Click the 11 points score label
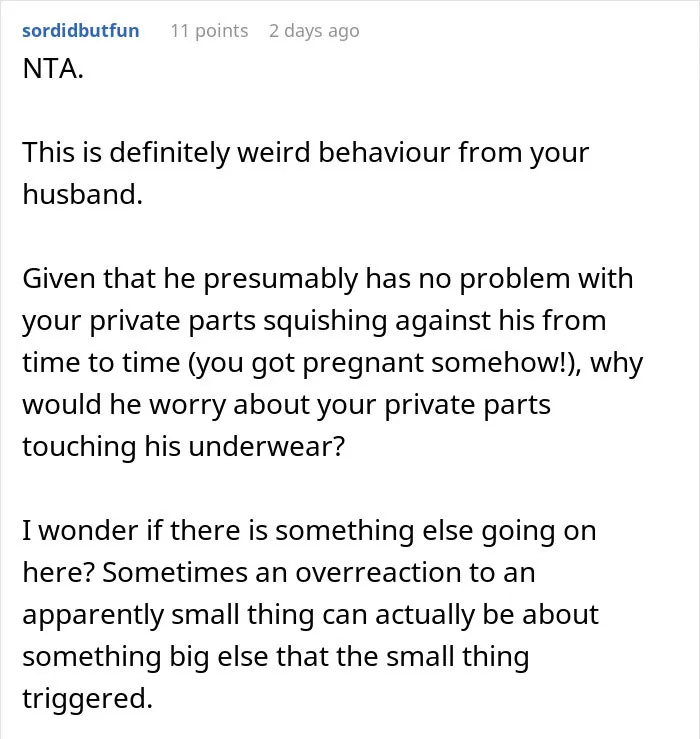The height and width of the screenshot is (739, 700). tap(209, 31)
